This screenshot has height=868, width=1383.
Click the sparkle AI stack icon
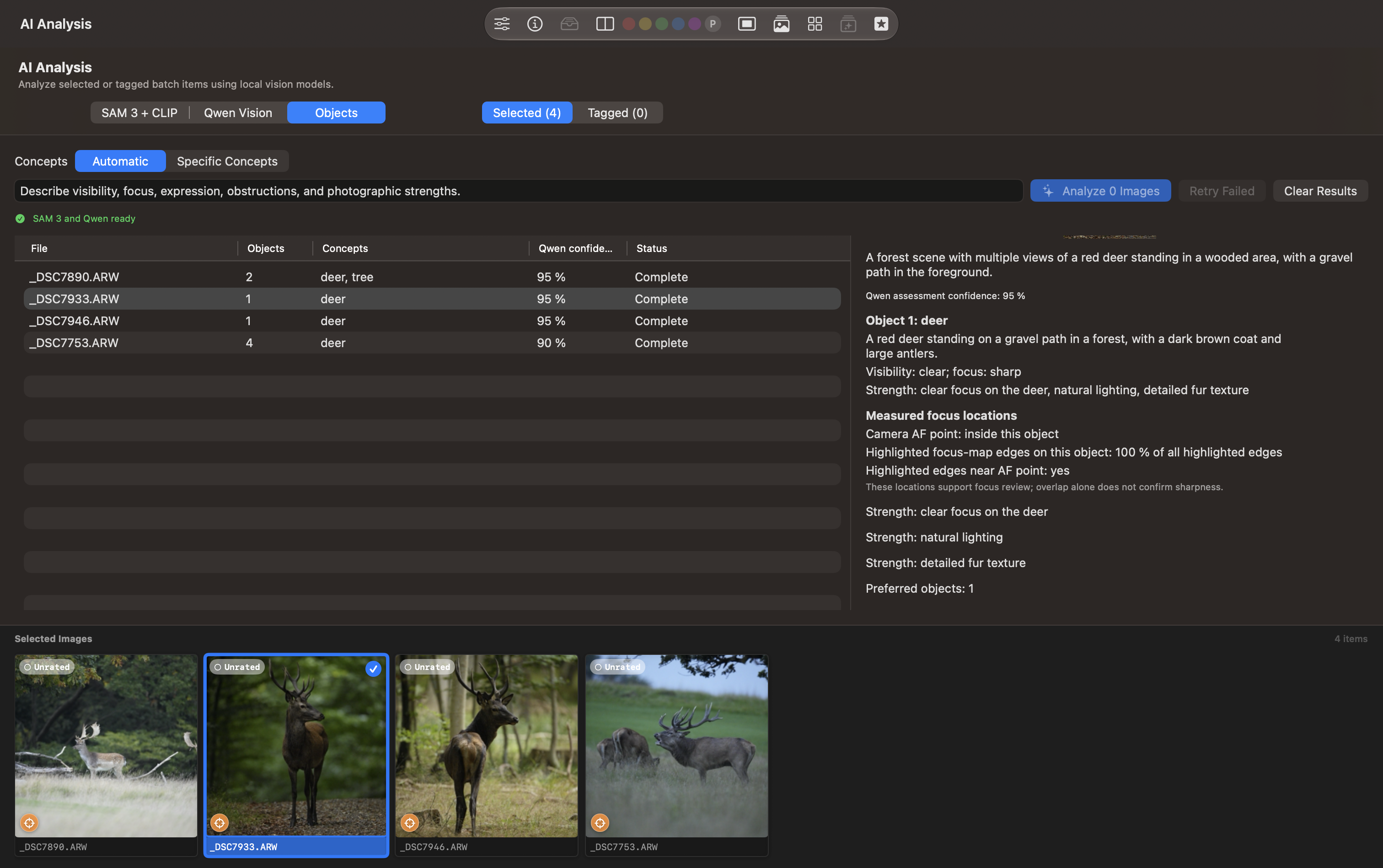coord(848,23)
